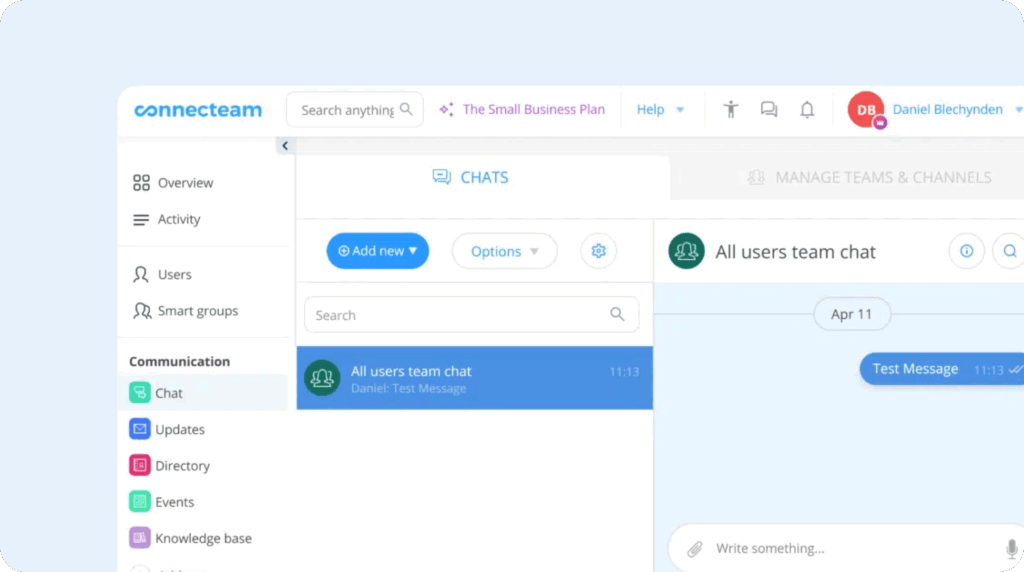The image size is (1024, 572).
Task: Collapse the sidebar with the left chevron
Action: pos(285,146)
